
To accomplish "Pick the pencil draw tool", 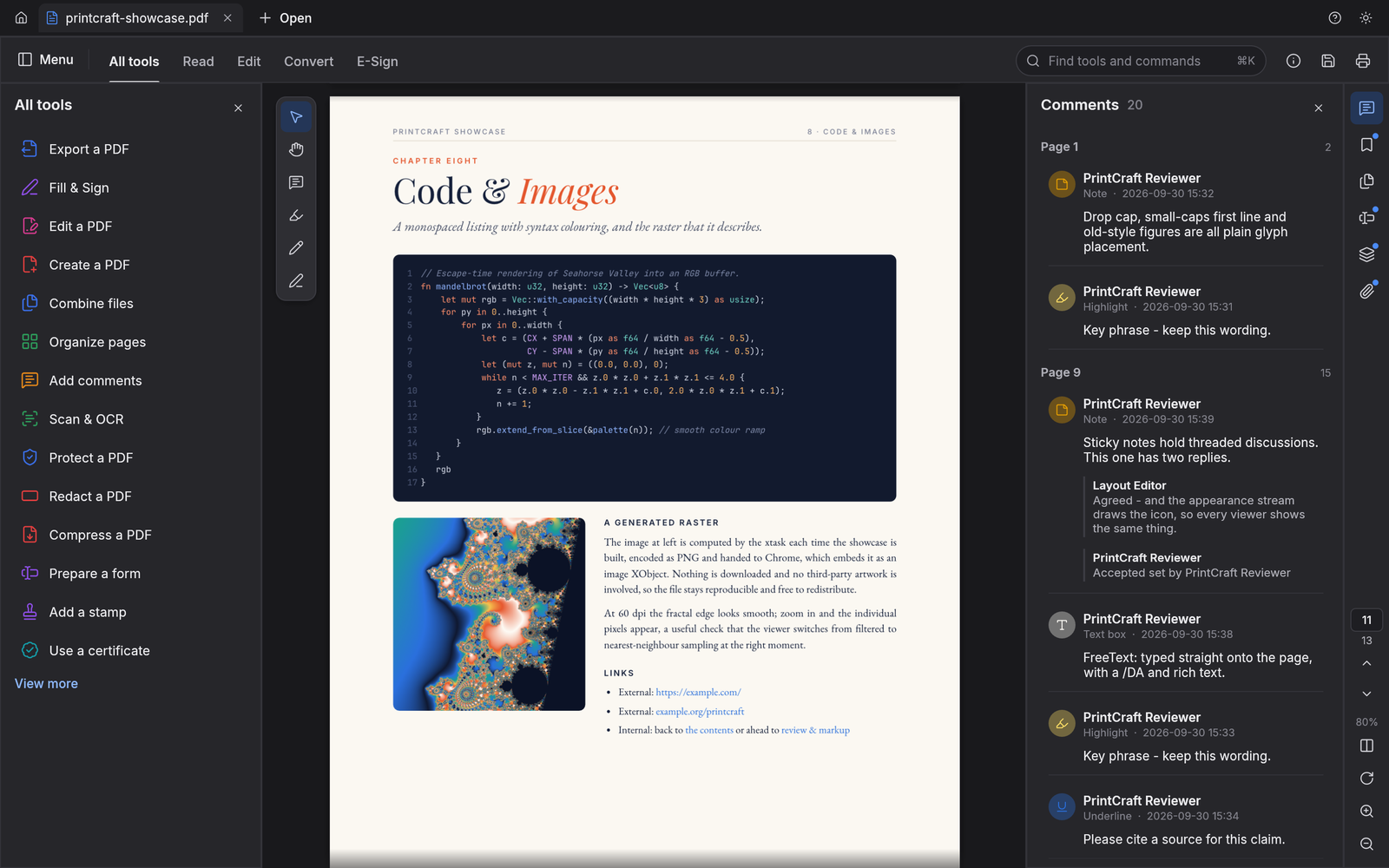I will point(296,248).
